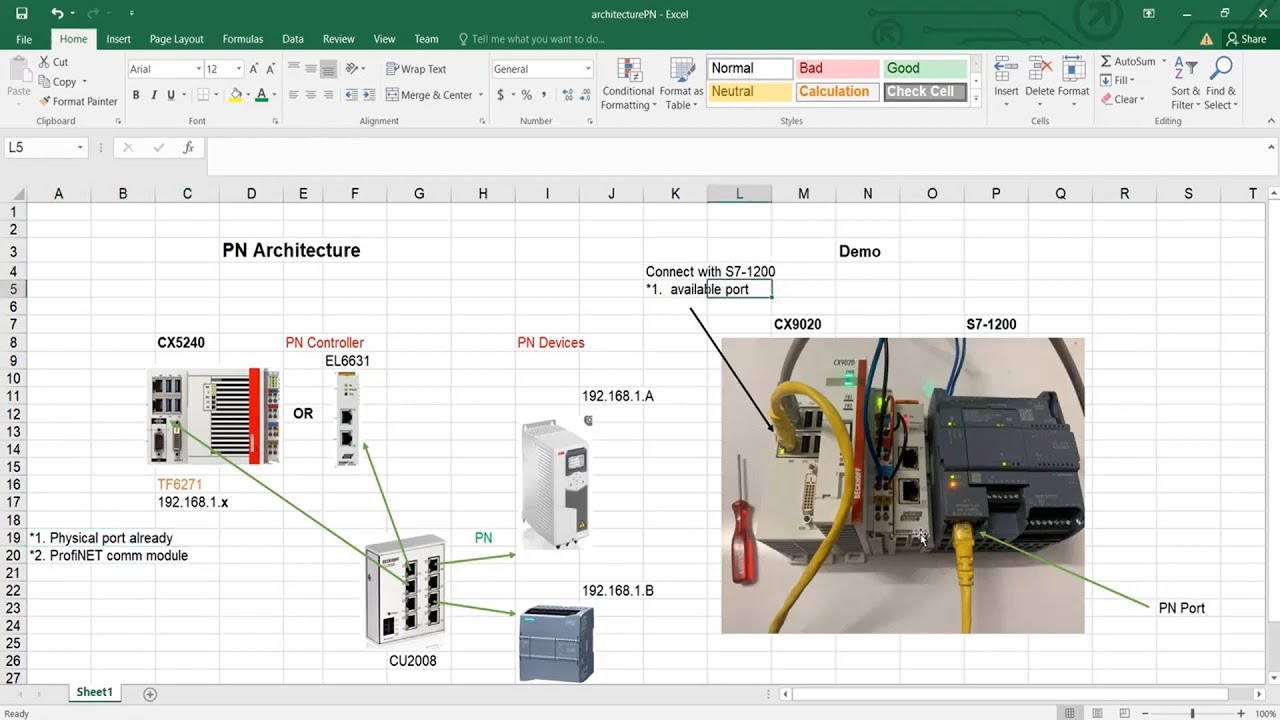Decrease font size with smaller A

point(271,69)
